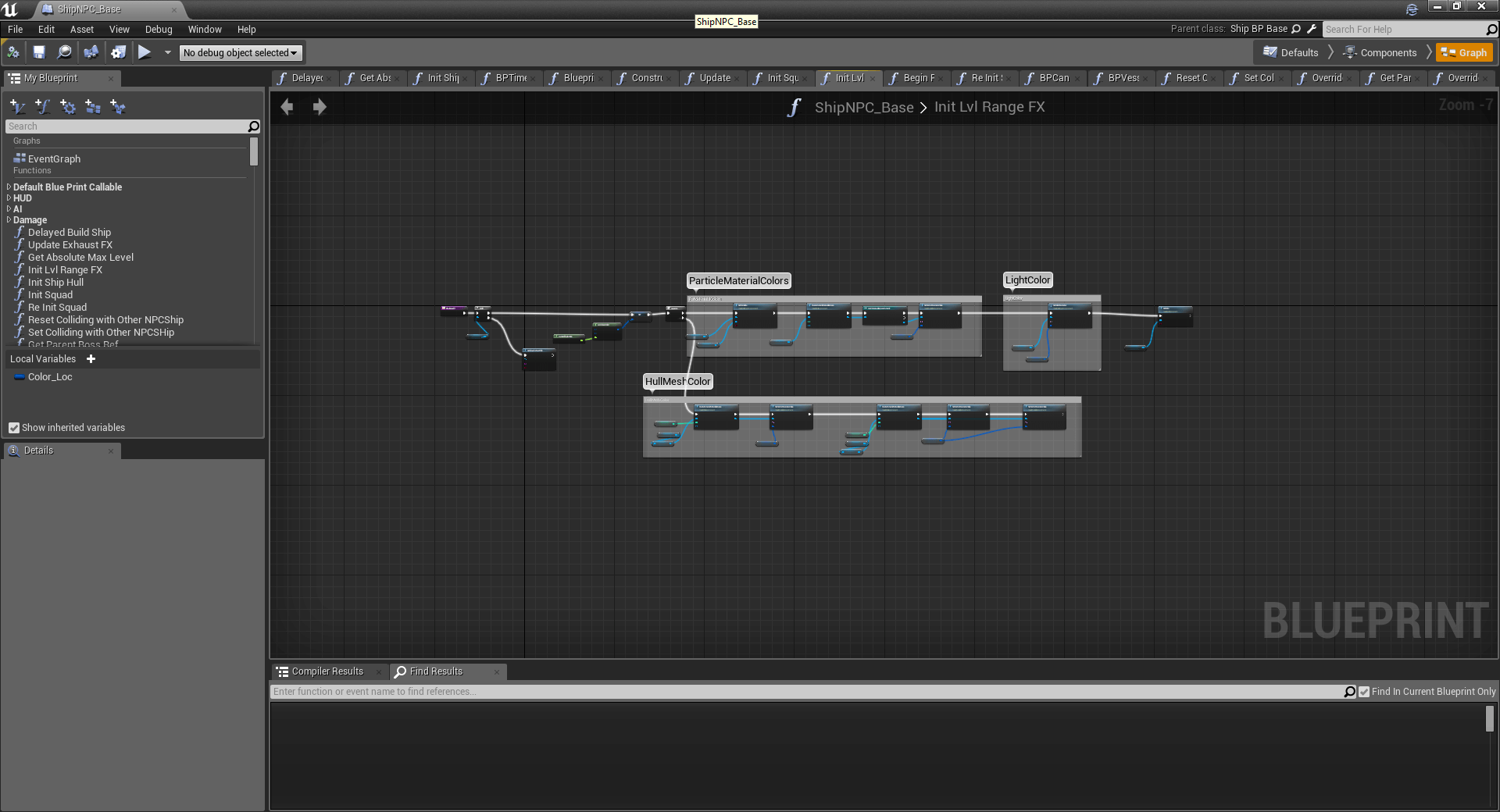Open the debug object selection dropdown
The height and width of the screenshot is (812, 1500).
click(241, 52)
